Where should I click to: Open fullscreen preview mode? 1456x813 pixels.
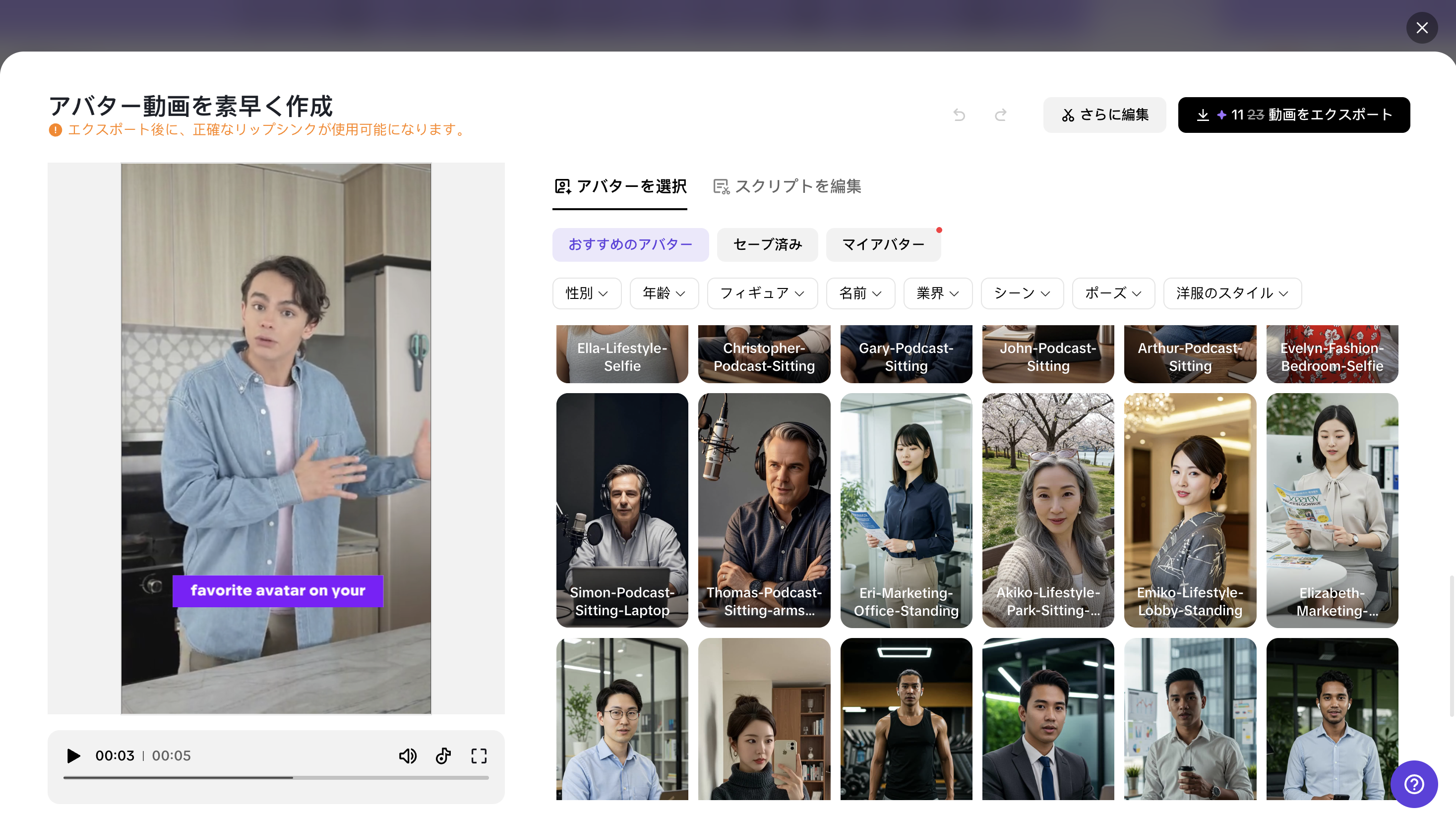[479, 755]
